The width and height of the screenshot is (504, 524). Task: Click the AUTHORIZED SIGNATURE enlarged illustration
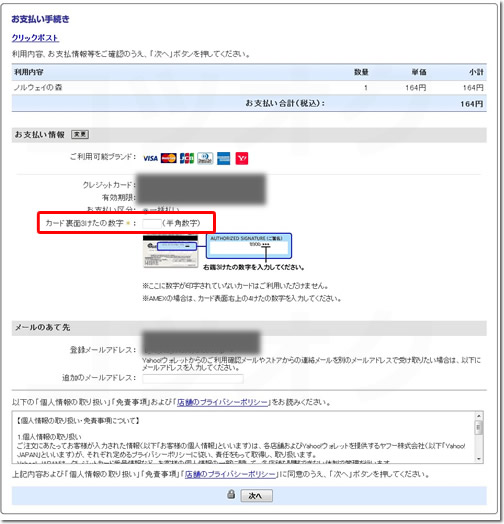coord(249,246)
